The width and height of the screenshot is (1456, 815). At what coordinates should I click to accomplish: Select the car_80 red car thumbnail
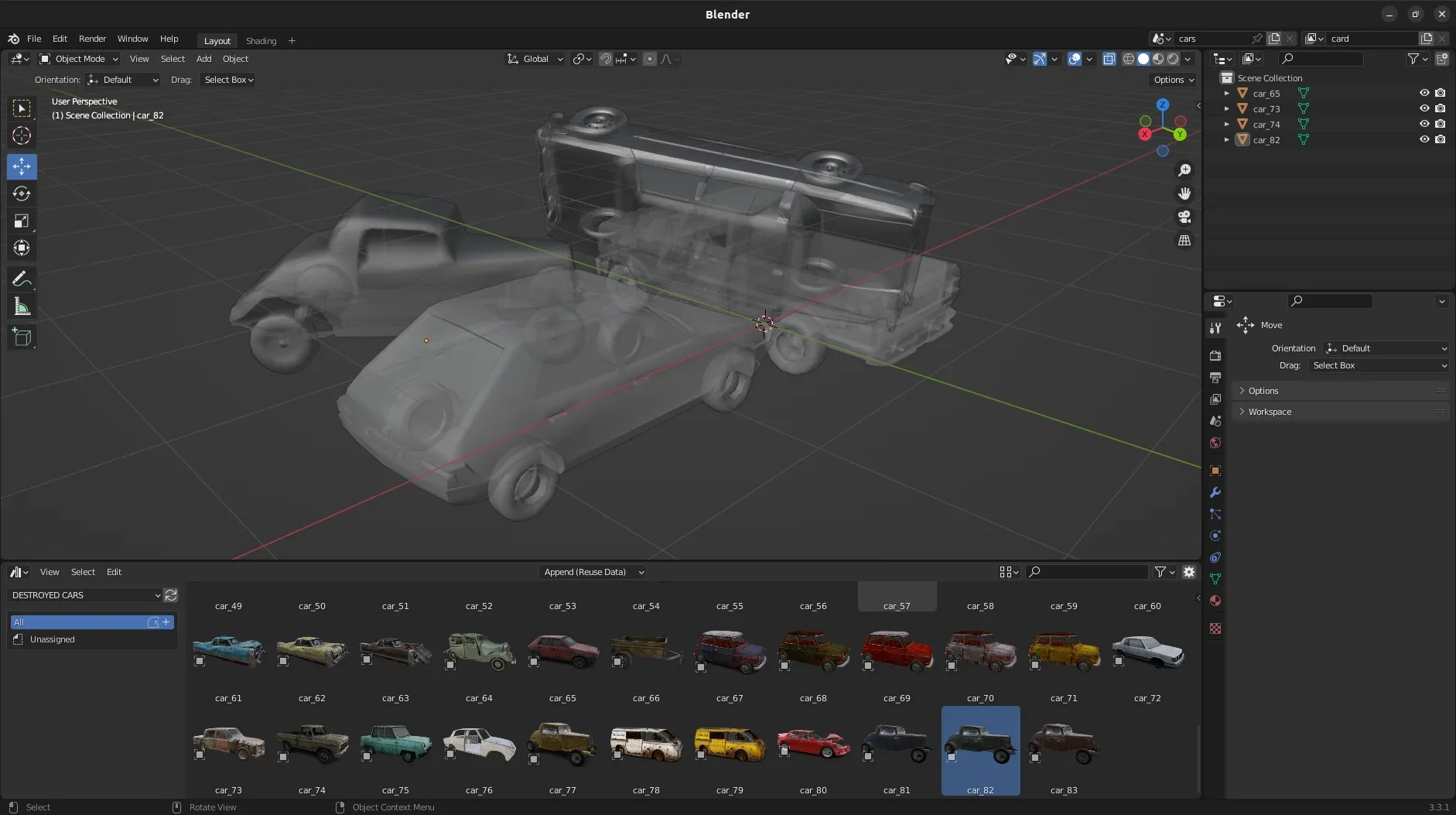point(813,745)
